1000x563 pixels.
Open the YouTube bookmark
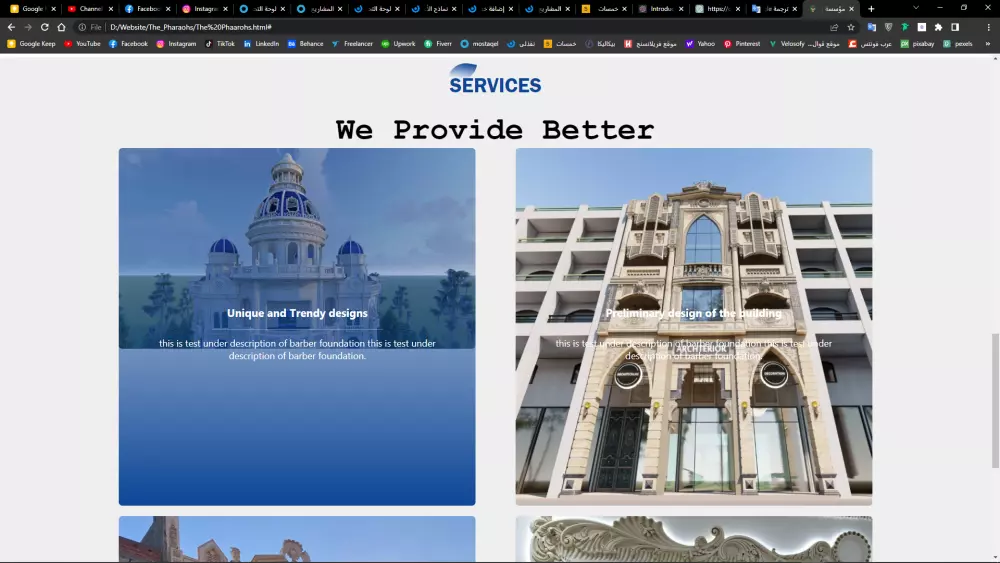[82, 44]
